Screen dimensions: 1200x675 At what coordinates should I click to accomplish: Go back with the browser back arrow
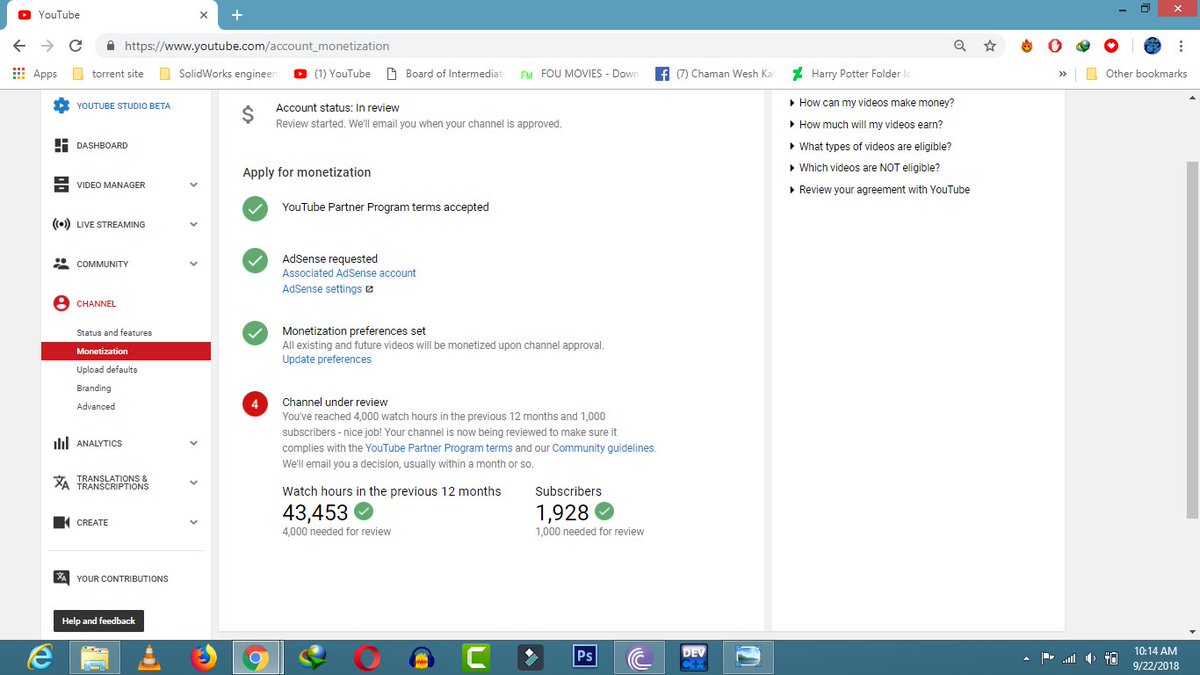19,46
